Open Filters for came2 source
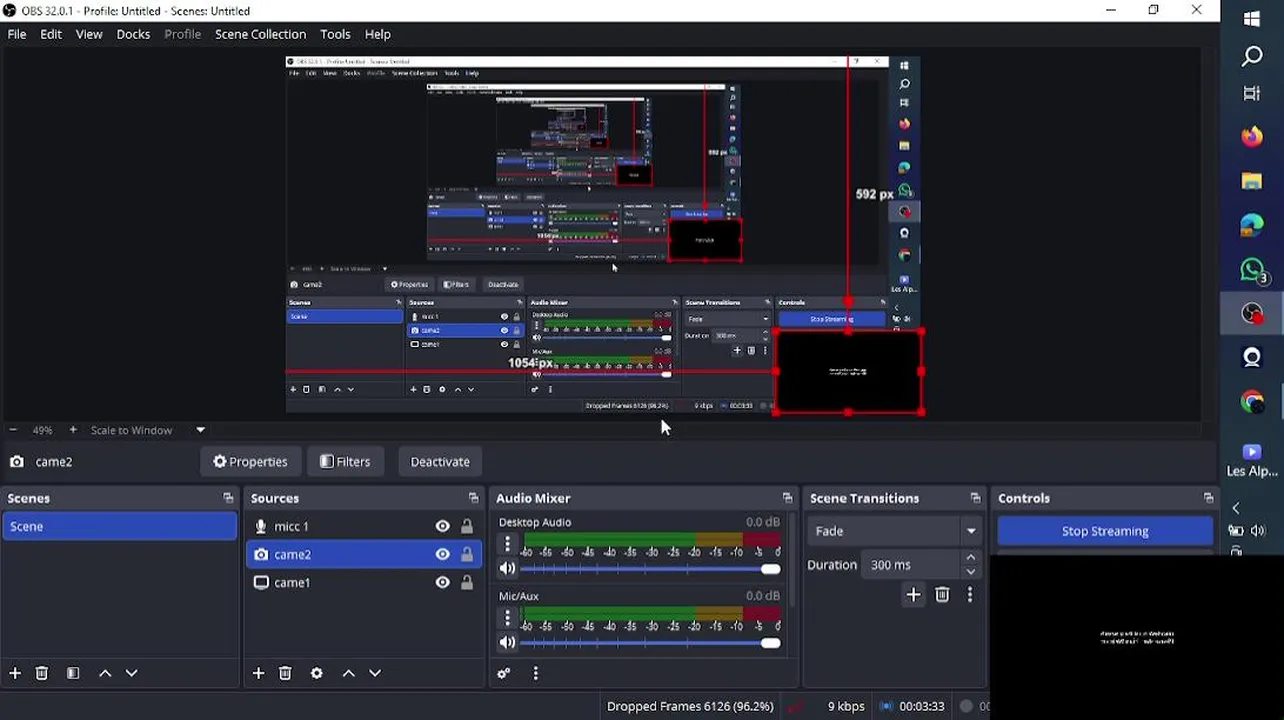 [345, 462]
